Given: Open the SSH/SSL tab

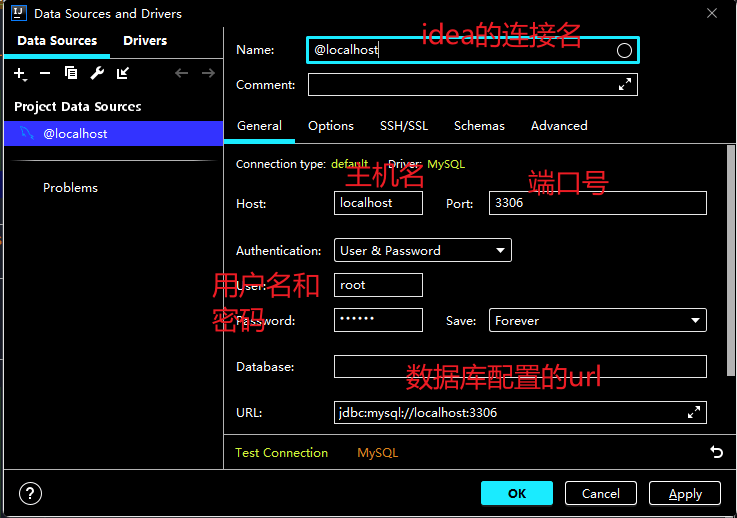Looking at the screenshot, I should click(403, 126).
